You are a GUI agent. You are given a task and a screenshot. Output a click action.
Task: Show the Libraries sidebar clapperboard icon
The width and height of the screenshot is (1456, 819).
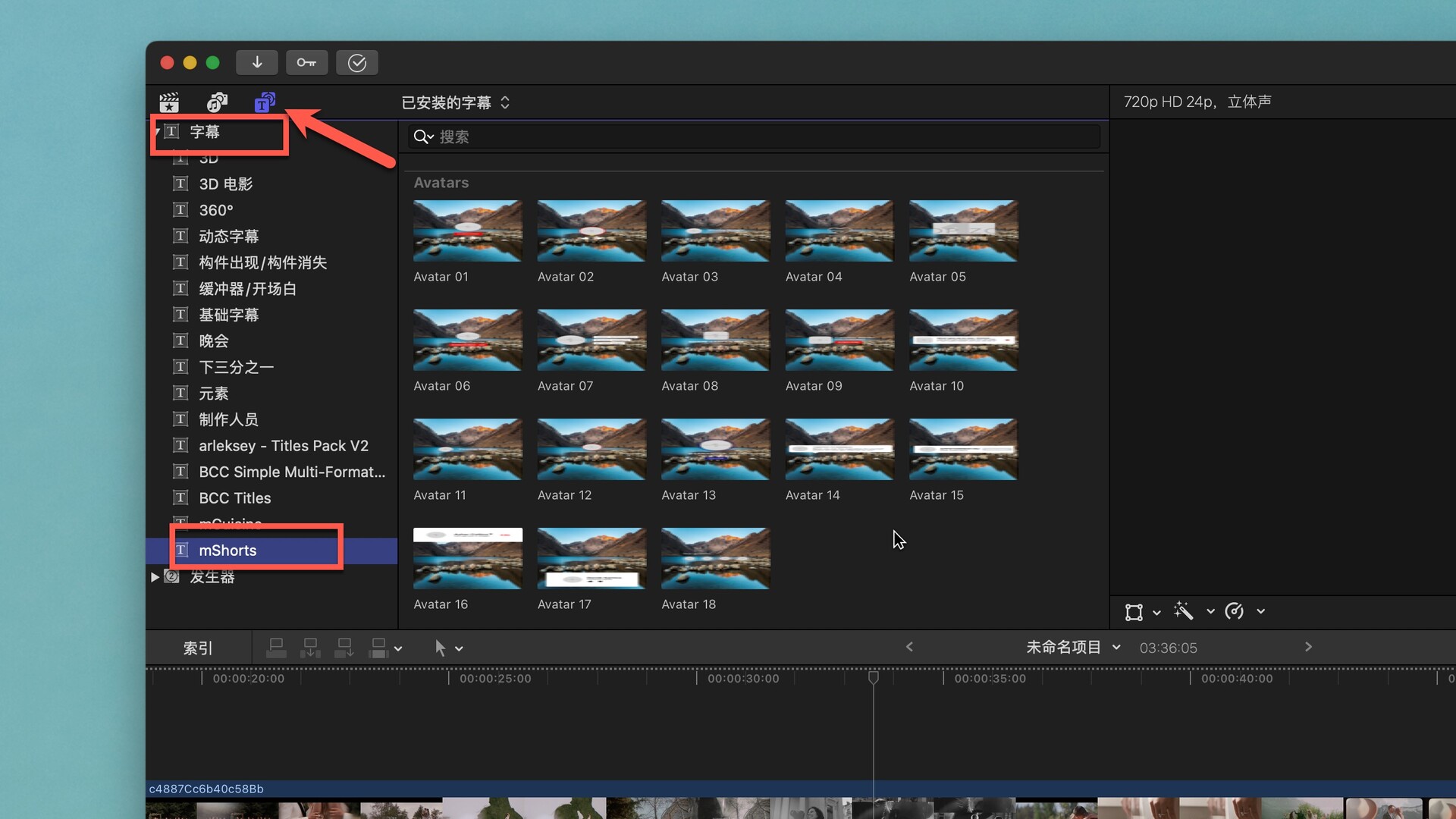click(169, 102)
